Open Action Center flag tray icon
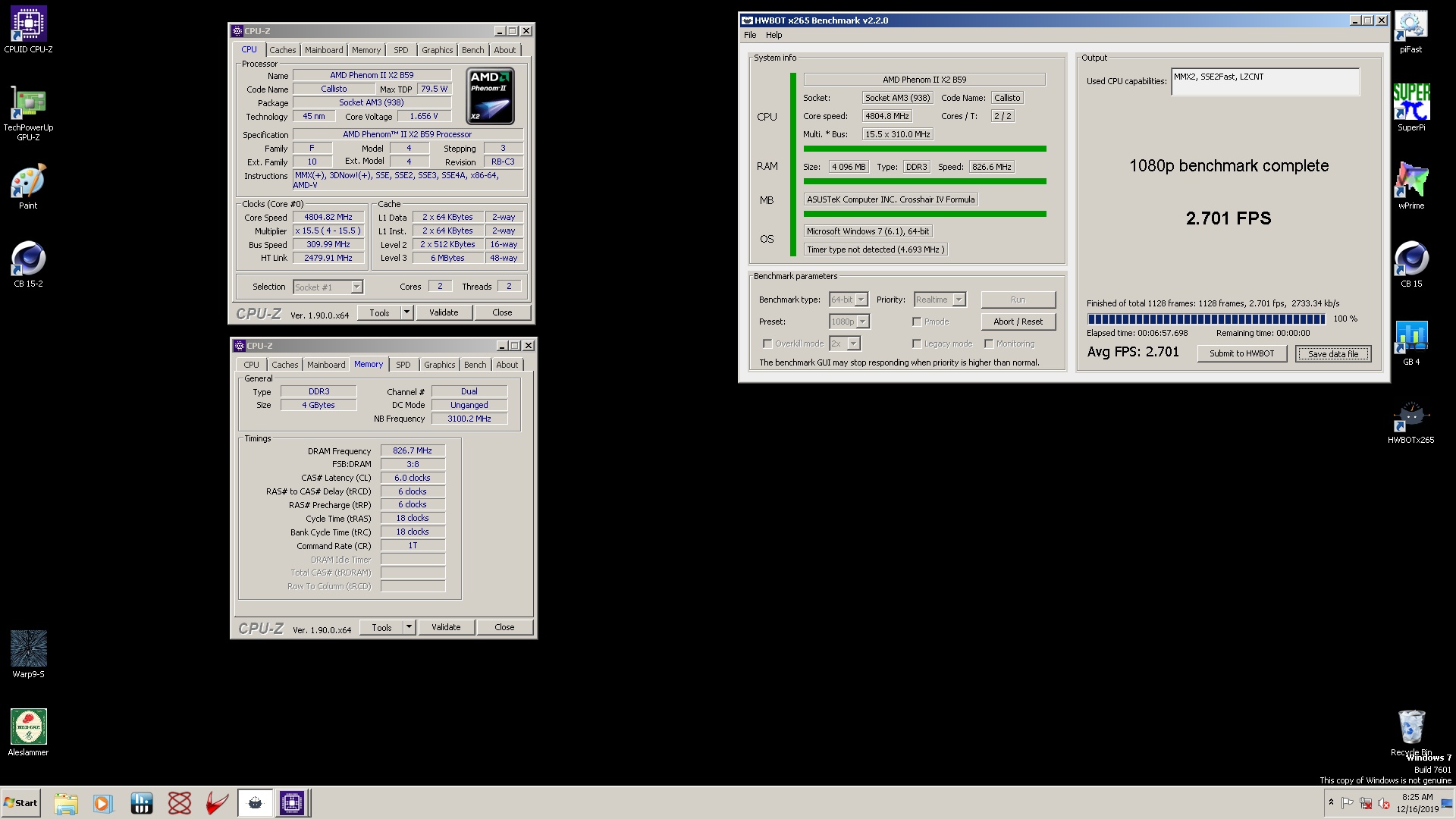 [1348, 803]
